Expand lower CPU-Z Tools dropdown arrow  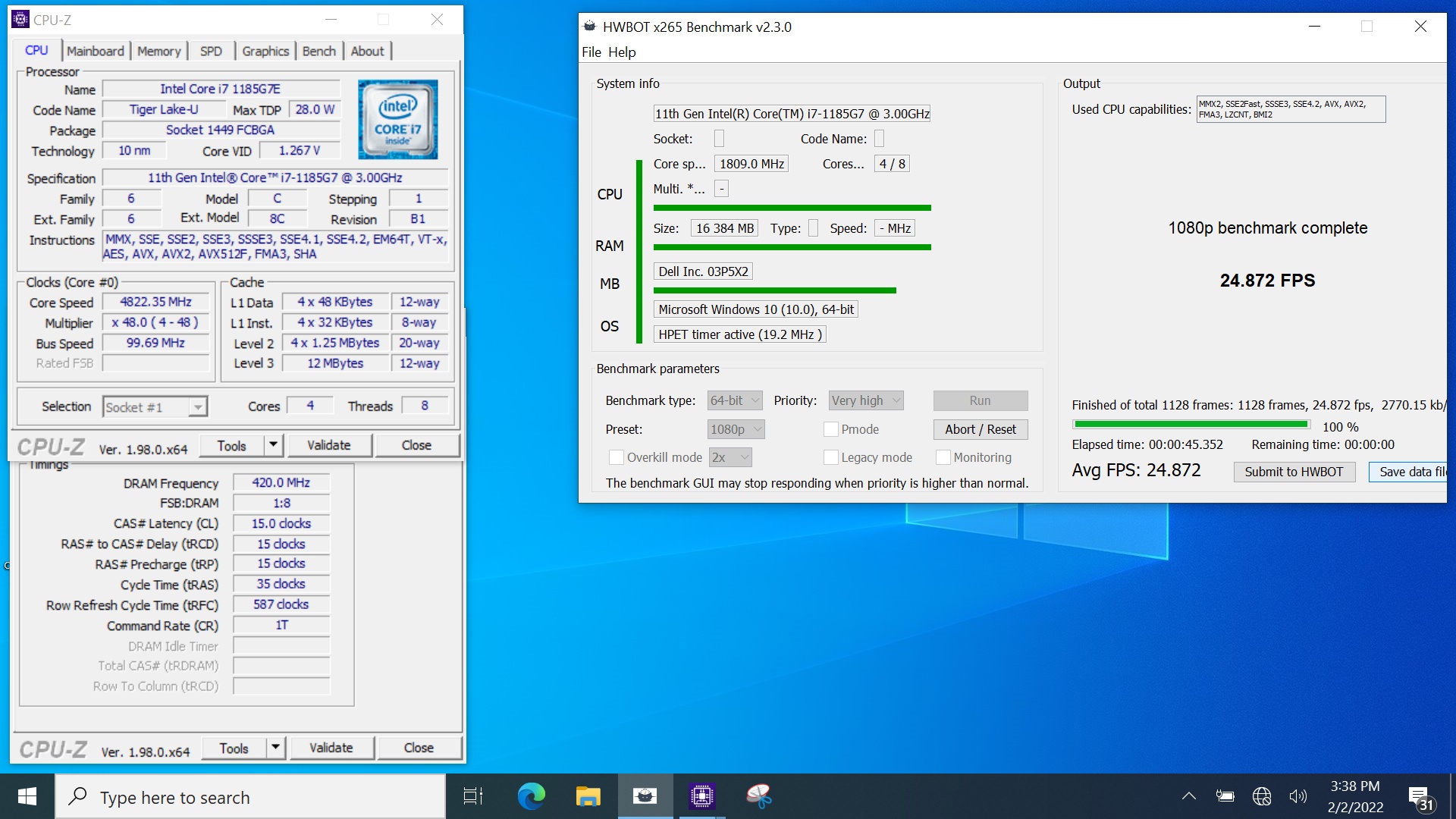coord(276,748)
